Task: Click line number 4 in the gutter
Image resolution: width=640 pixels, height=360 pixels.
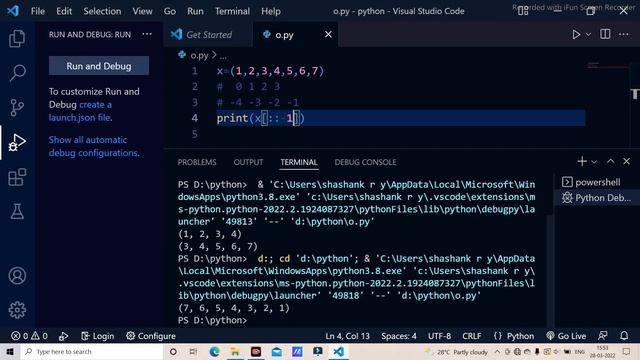Action: (x=195, y=118)
